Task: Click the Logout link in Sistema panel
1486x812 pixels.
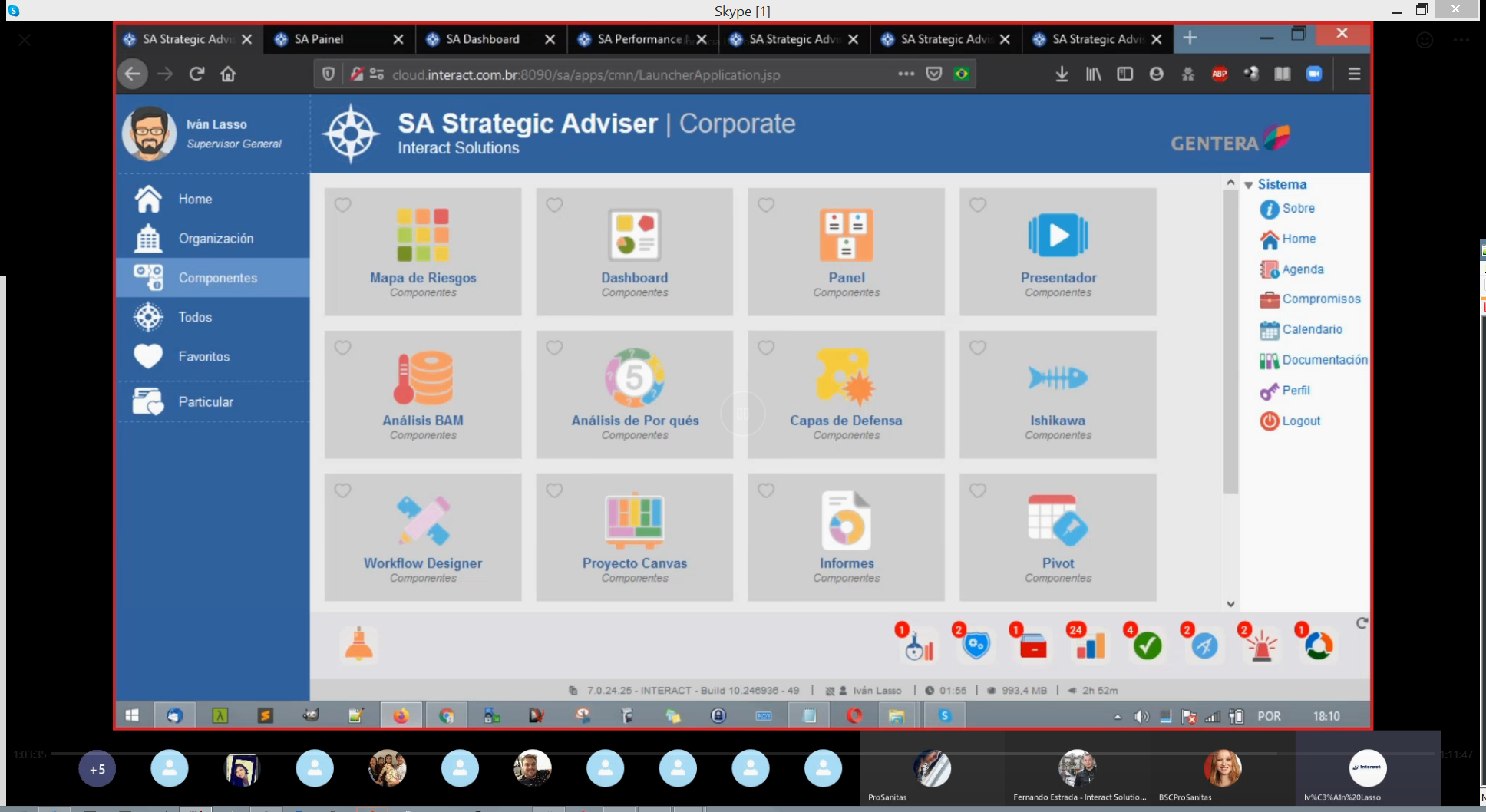Action: click(x=1299, y=421)
